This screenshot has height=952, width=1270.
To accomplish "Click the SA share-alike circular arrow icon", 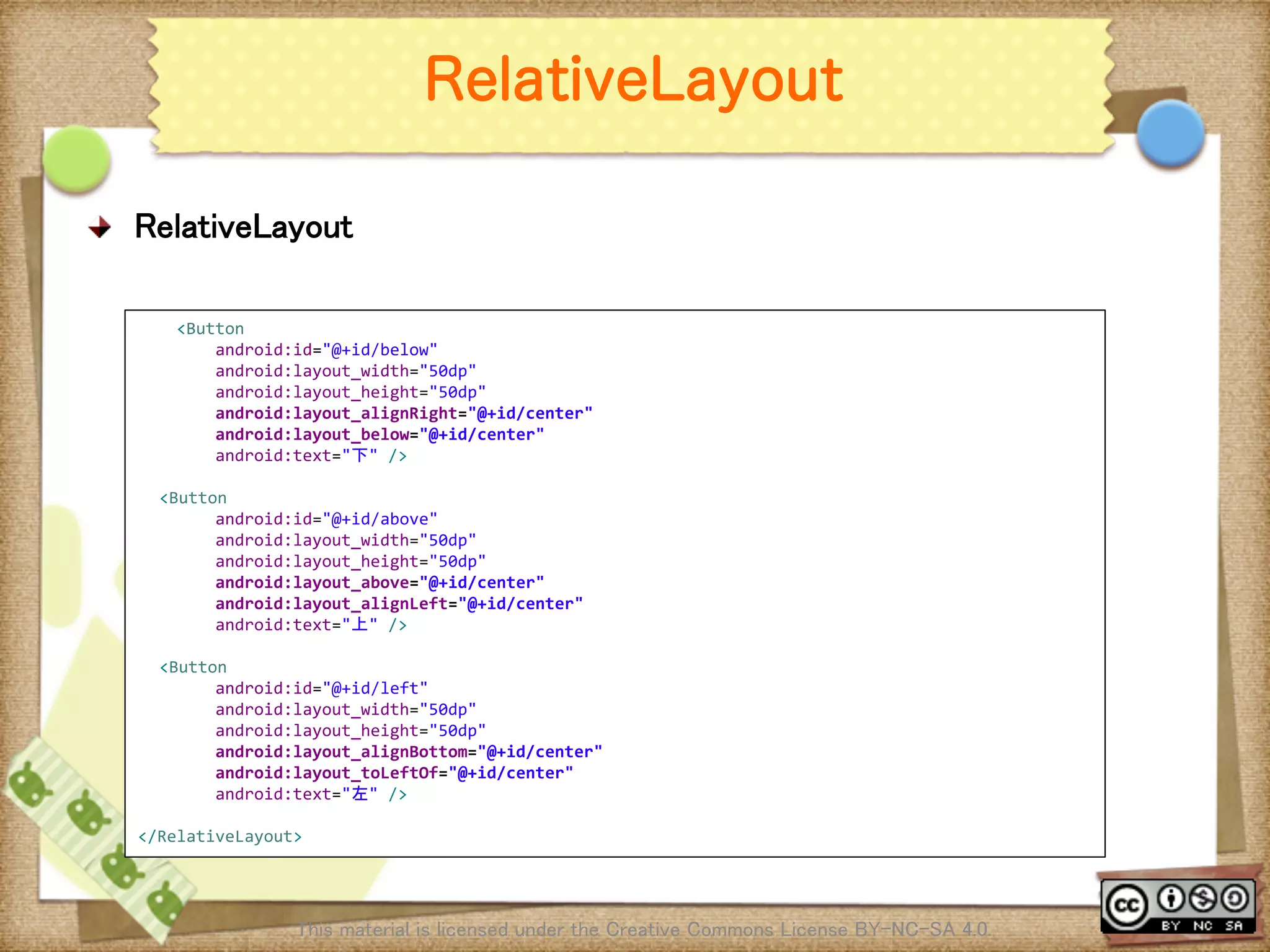I will tap(1235, 899).
